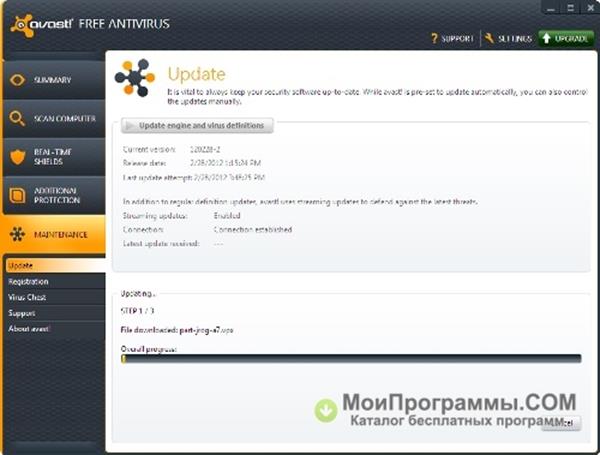Open the Registration submenu item
The width and height of the screenshot is (600, 455).
[28, 282]
